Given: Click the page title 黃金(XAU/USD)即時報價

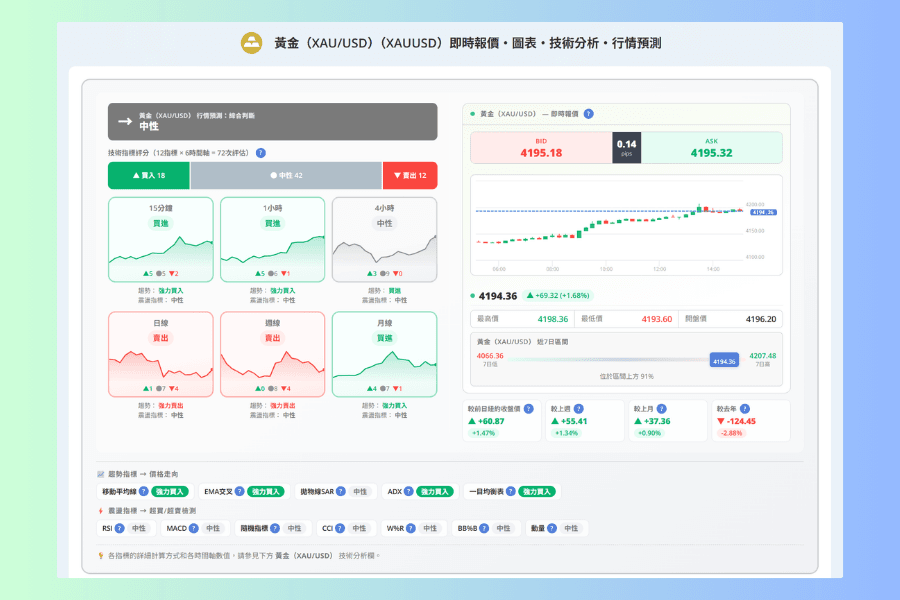Looking at the screenshot, I should coord(467,43).
